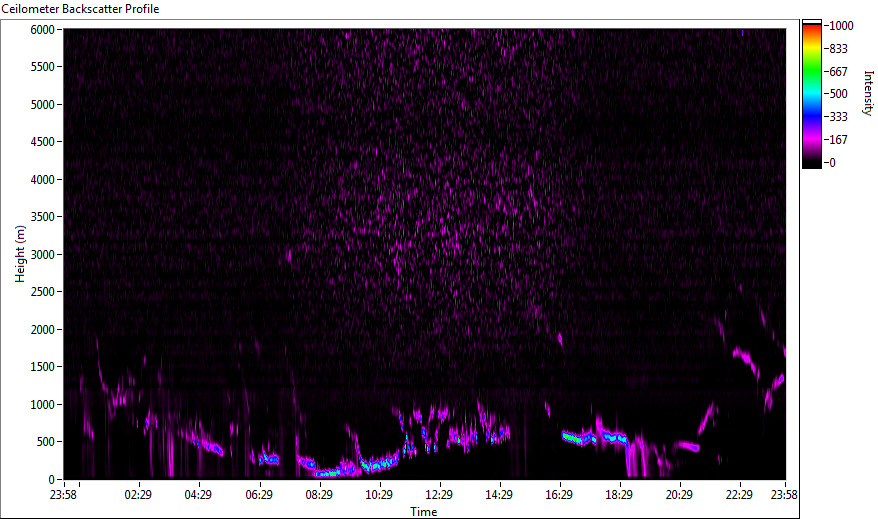Click the 5000 height tick label
This screenshot has width=878, height=519.
(x=43, y=105)
